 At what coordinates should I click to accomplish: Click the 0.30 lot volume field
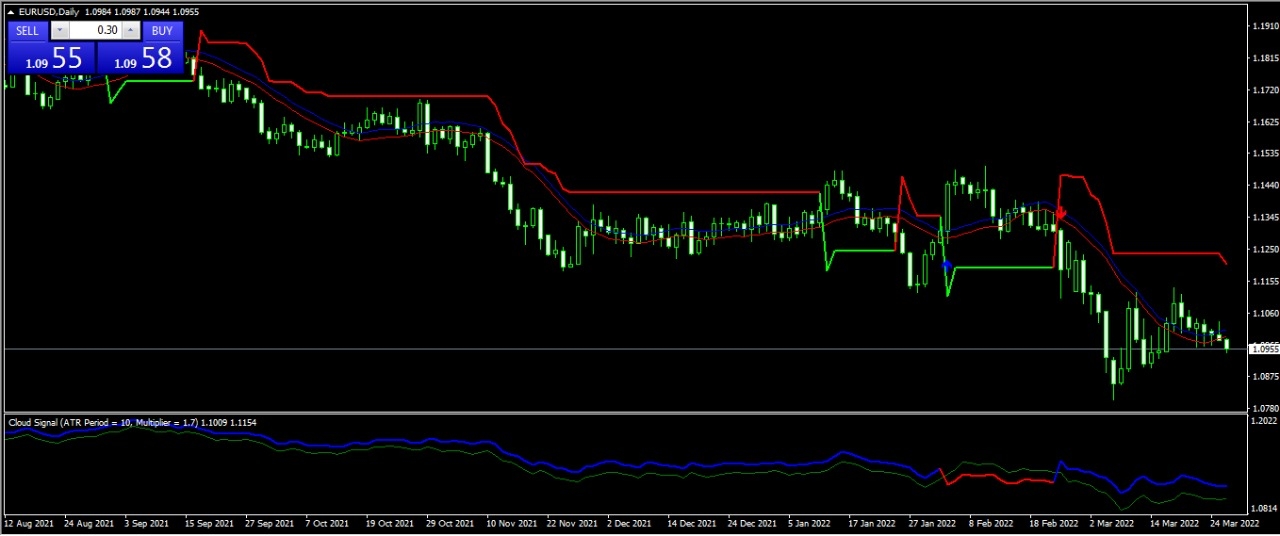[95, 31]
